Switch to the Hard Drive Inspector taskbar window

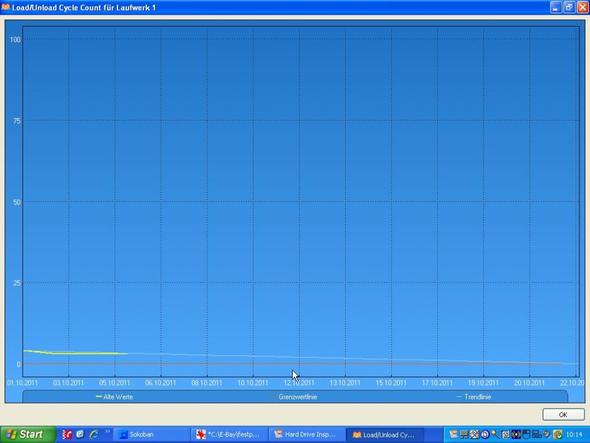click(x=306, y=435)
